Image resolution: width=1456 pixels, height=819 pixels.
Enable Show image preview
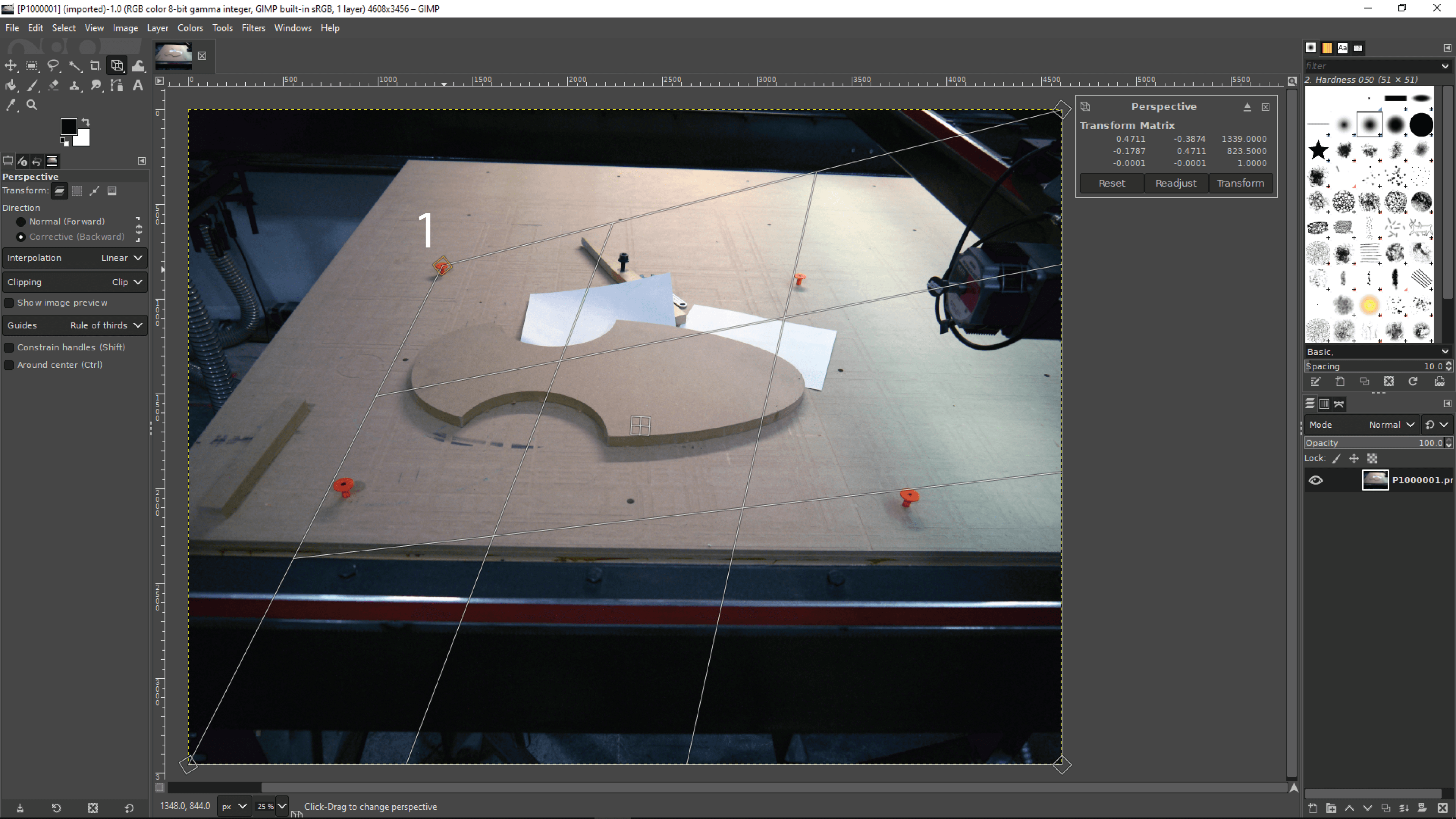9,303
